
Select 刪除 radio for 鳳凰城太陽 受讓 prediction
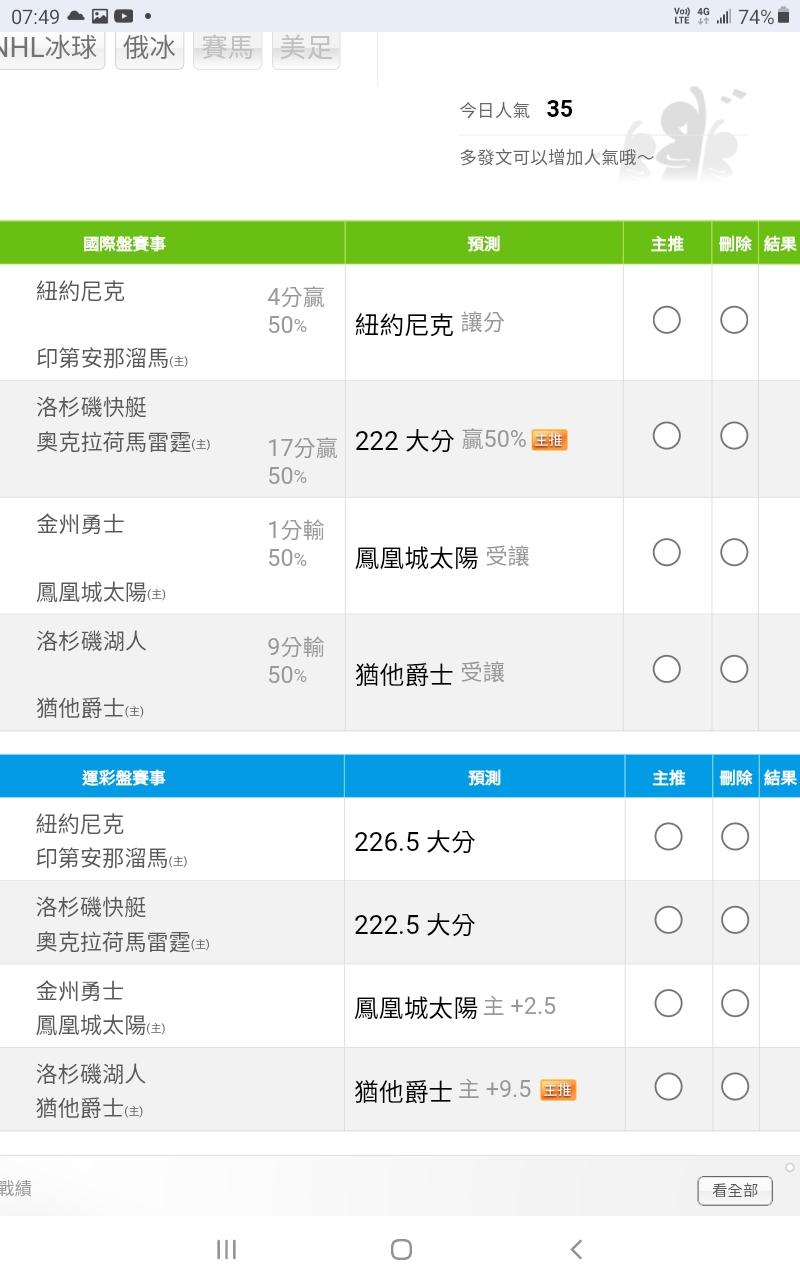(734, 553)
